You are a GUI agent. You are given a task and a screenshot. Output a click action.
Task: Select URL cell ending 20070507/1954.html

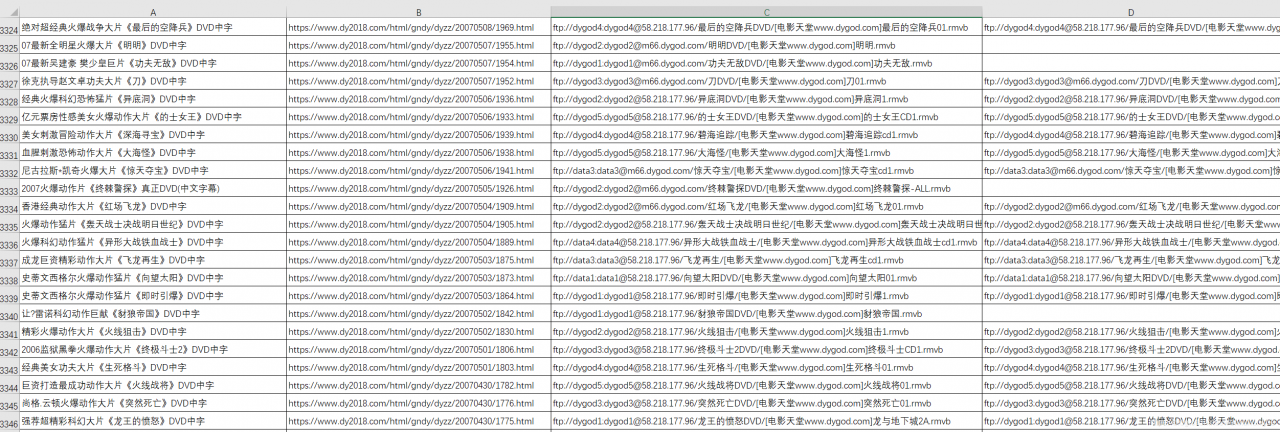point(418,63)
